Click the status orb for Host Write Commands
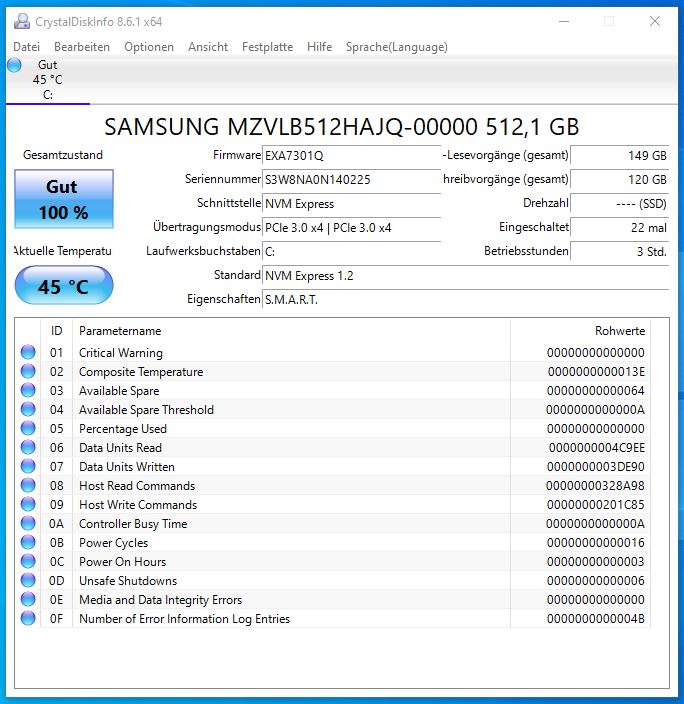684x704 pixels. click(x=28, y=504)
